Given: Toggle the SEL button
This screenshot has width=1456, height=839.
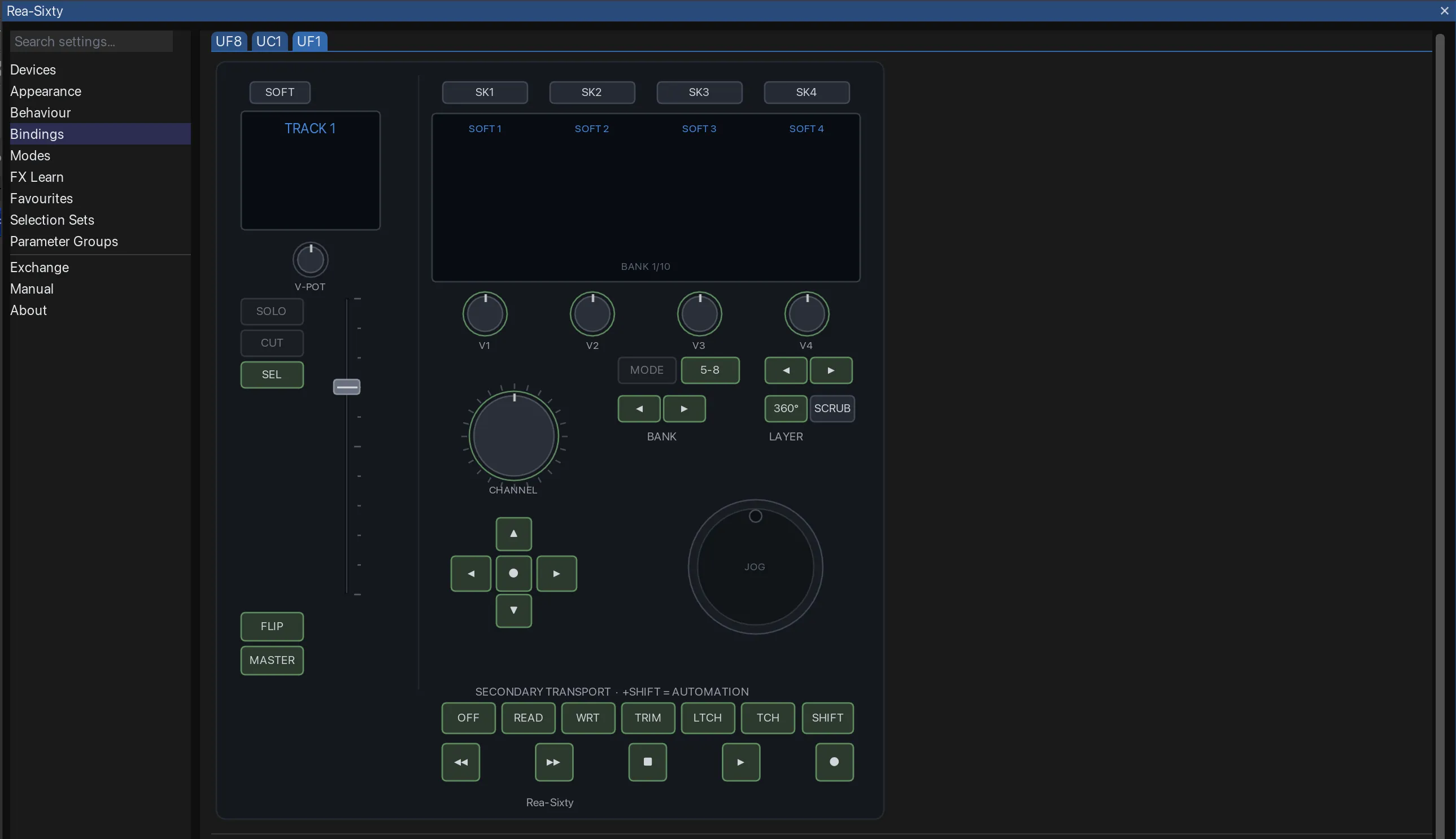Looking at the screenshot, I should 272,374.
